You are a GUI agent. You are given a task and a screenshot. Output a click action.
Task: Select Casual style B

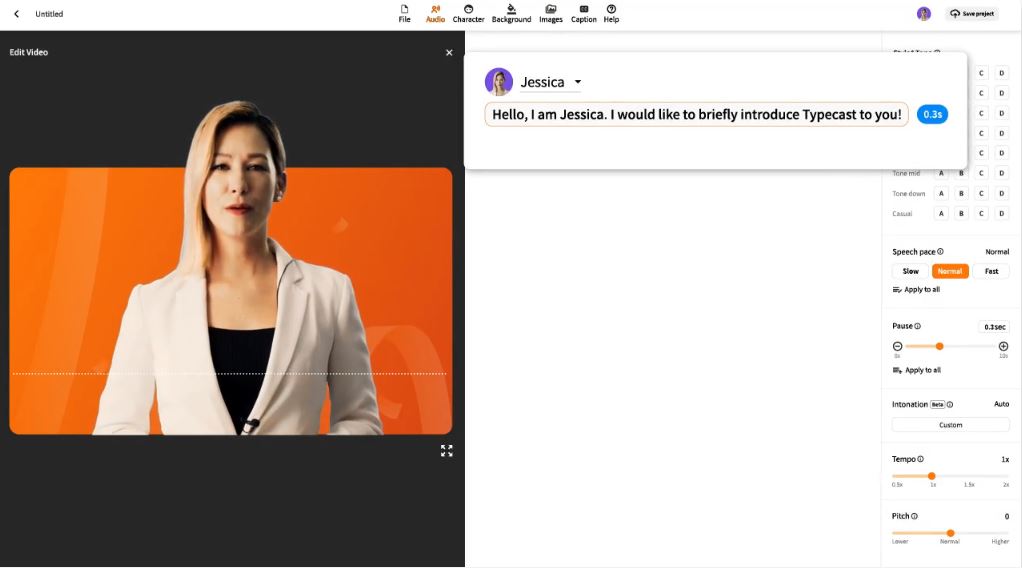point(961,214)
